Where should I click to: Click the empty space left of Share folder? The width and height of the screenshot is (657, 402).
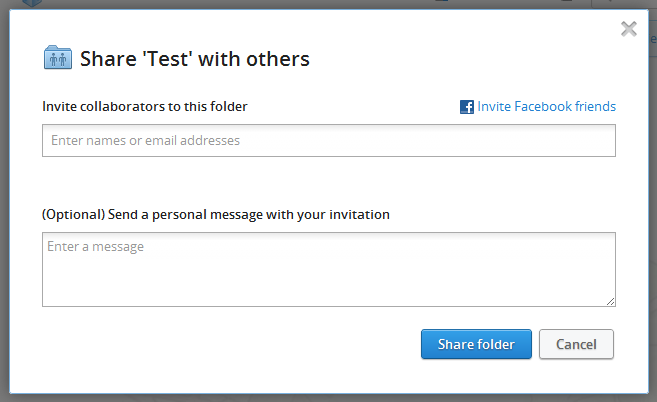[230, 344]
